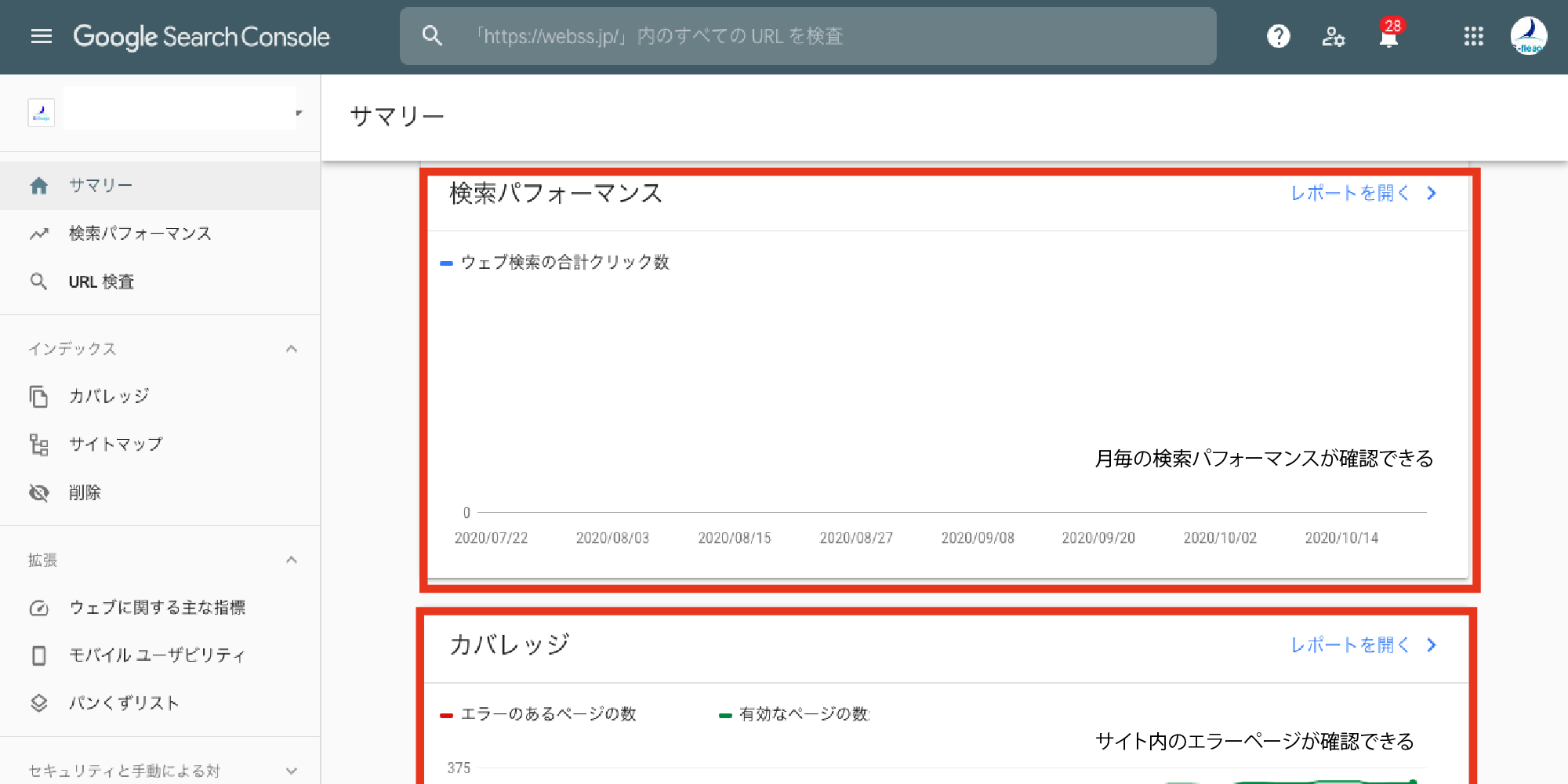Image resolution: width=1568 pixels, height=784 pixels.
Task: Click the chevron arrow in 検索パフォーマンス card
Action: (1432, 193)
